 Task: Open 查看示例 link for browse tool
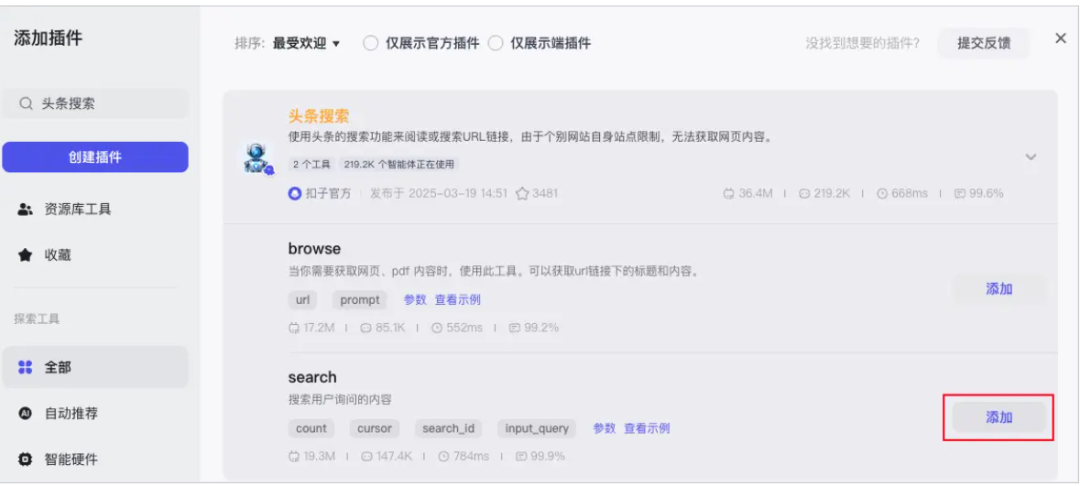pyautogui.click(x=457, y=300)
